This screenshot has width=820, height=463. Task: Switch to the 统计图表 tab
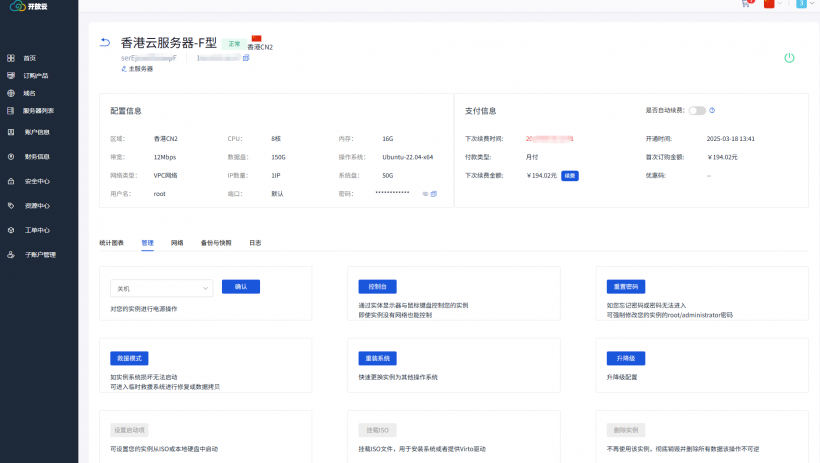(x=111, y=242)
